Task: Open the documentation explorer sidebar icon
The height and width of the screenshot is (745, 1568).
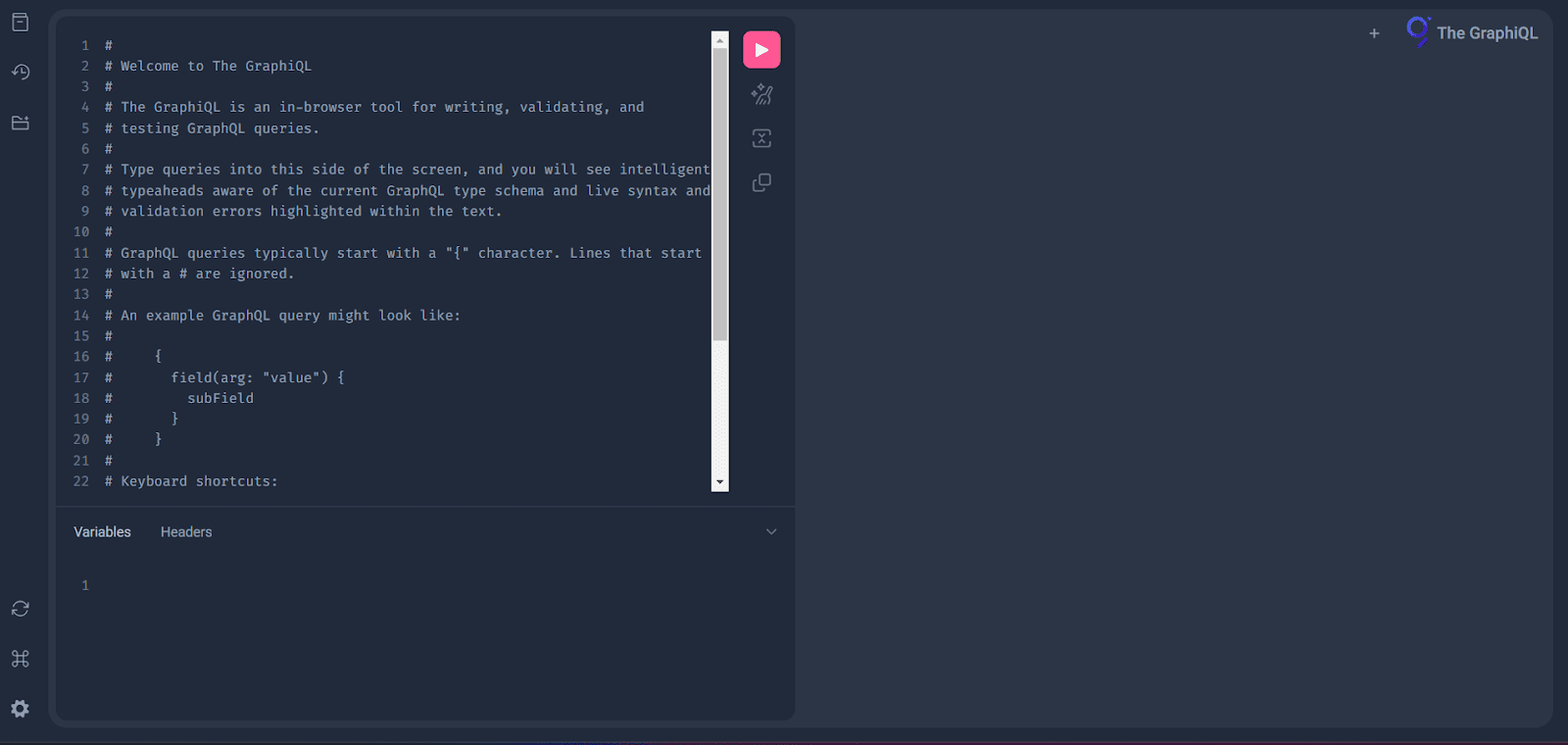Action: (20, 23)
